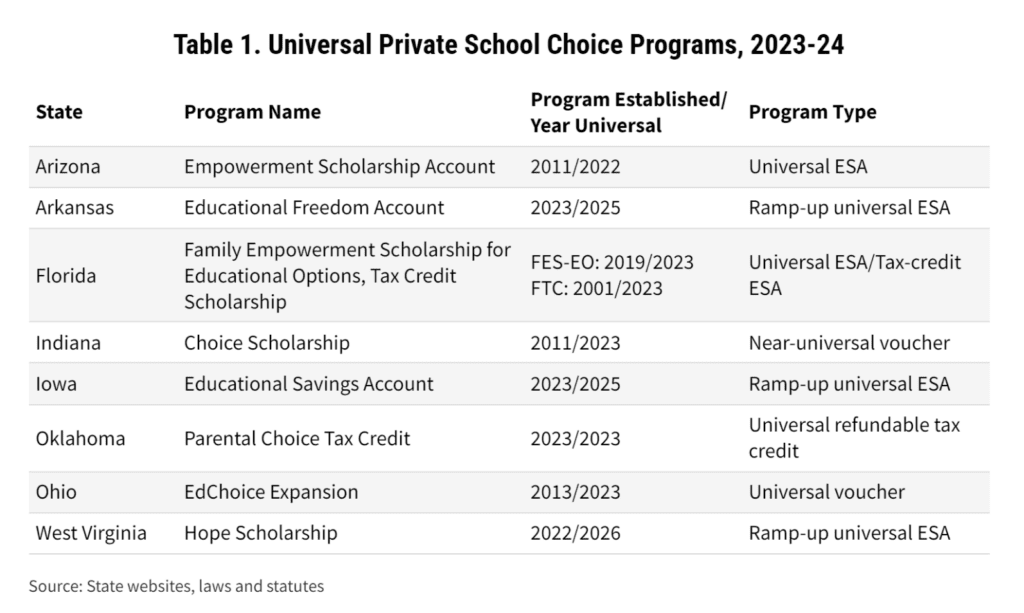
Task: Select the Arizona row state cell
Action: click(x=68, y=166)
